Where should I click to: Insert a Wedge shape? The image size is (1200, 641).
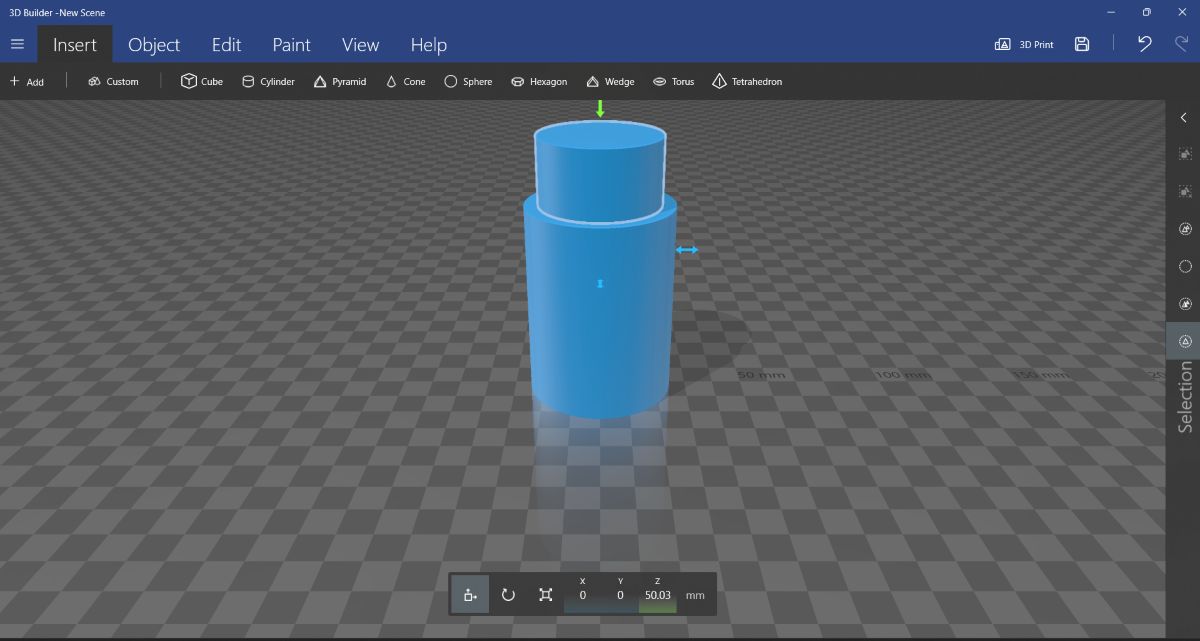[x=610, y=81]
